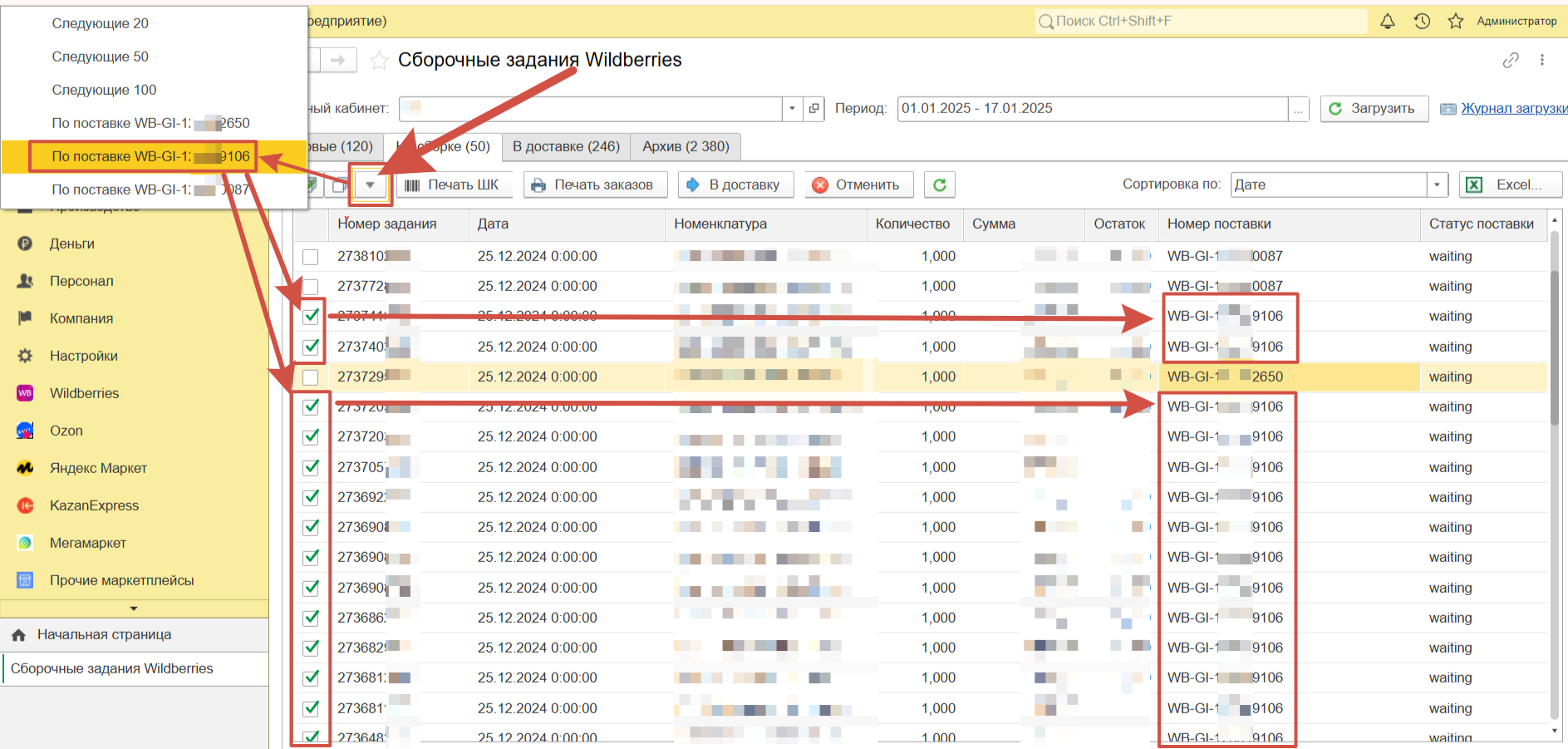Untick checkbox for task row 273692
The image size is (1568, 749).
point(311,497)
